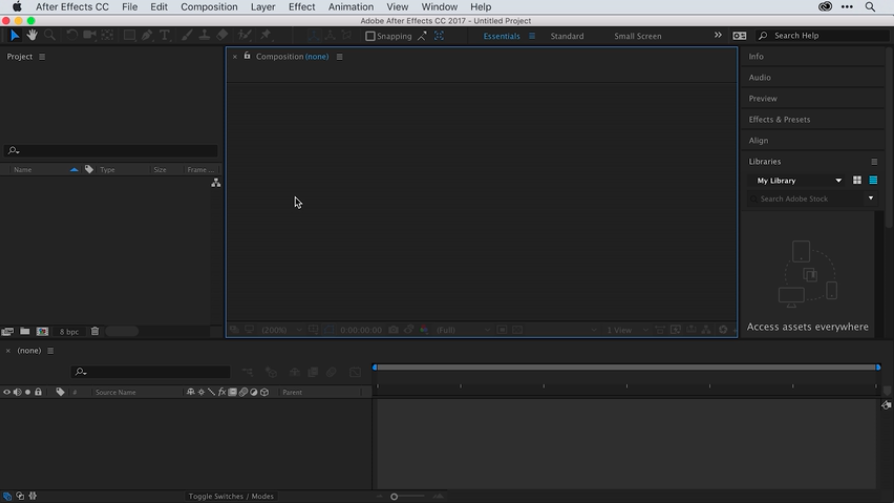The height and width of the screenshot is (503, 894).
Task: Select the Roto Brush tool
Action: (245, 35)
